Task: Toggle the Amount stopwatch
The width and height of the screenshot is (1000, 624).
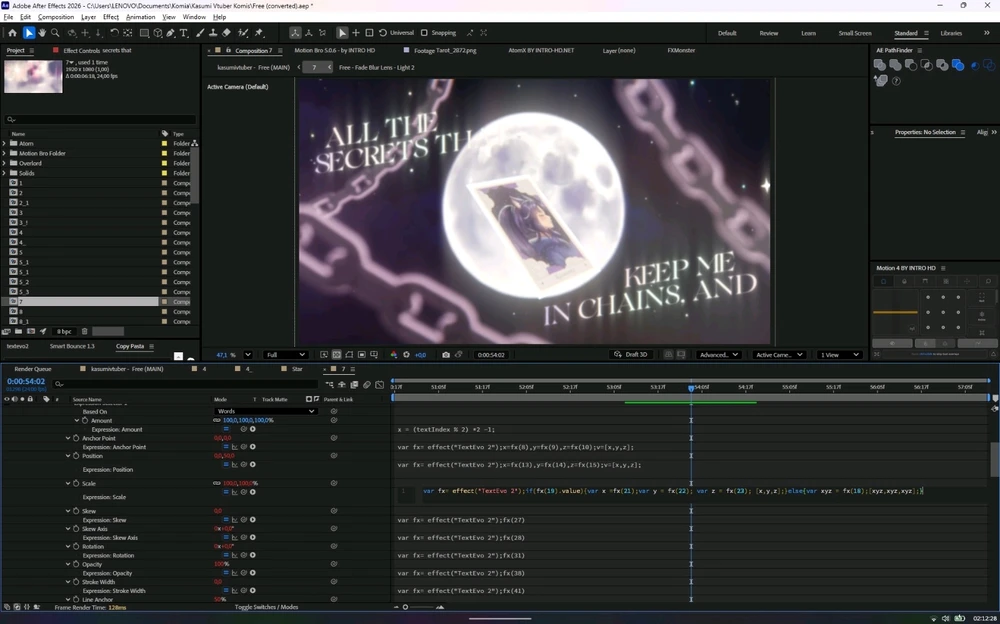Action: pos(85,420)
